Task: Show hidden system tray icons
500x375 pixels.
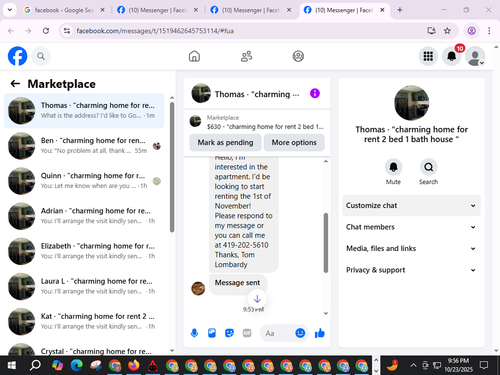Action: pyautogui.click(x=413, y=365)
